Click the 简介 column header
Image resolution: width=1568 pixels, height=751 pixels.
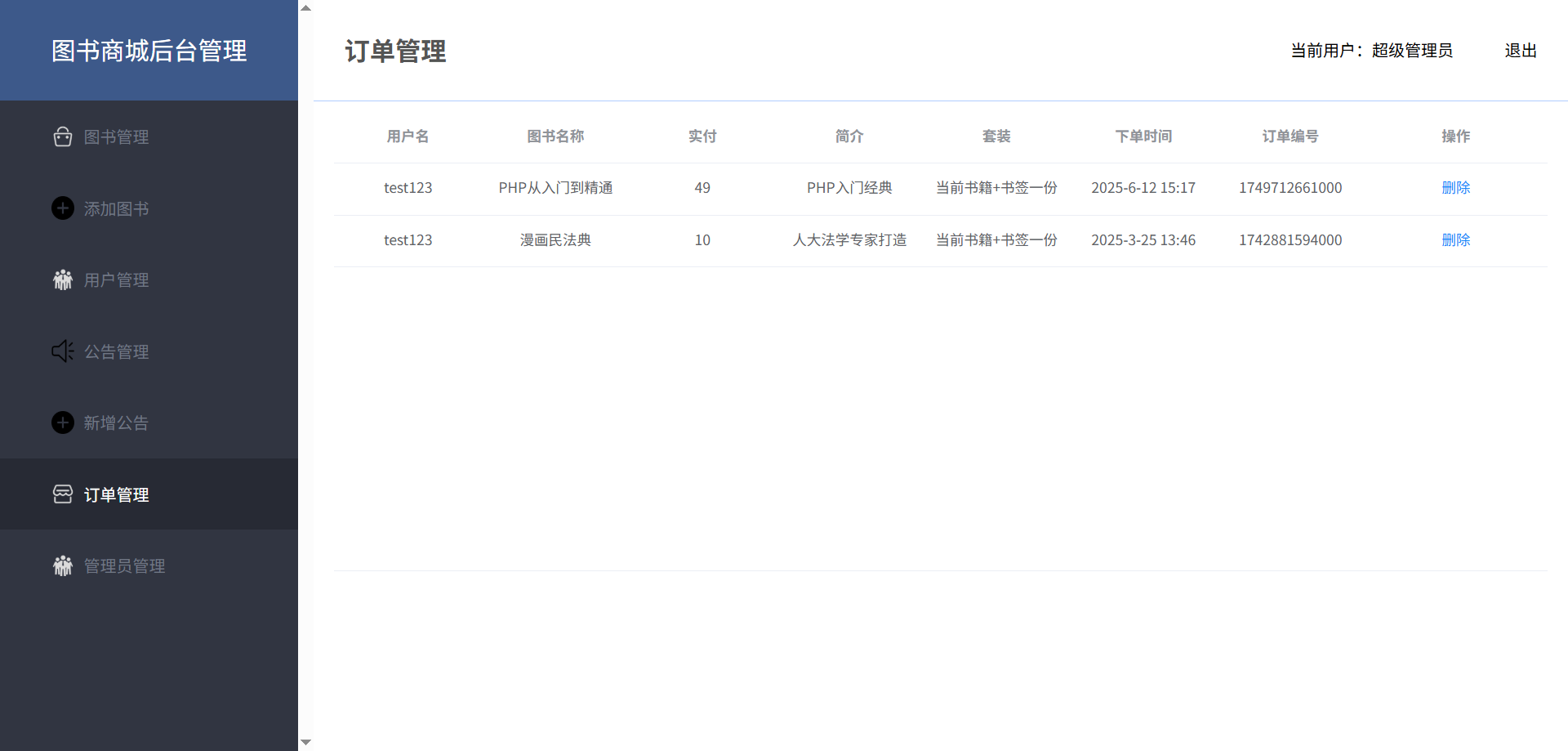(849, 136)
